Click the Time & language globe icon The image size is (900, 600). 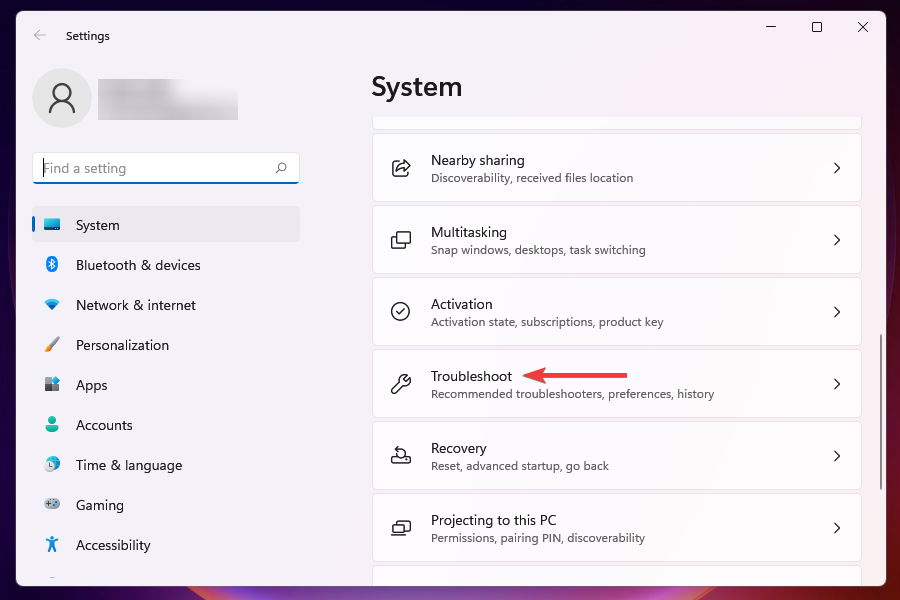pos(52,464)
